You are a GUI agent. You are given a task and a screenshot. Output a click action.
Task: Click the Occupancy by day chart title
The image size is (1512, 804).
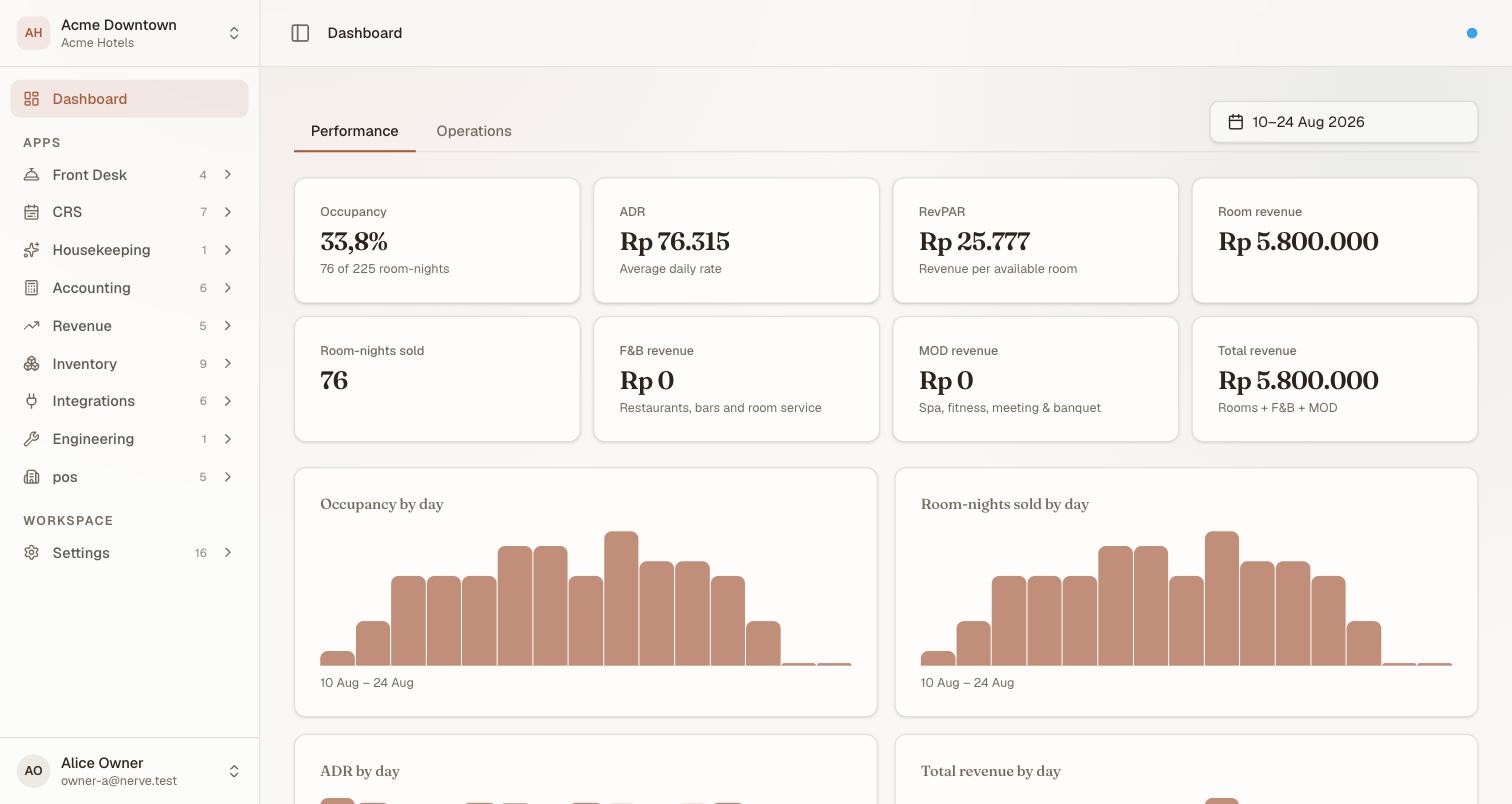(382, 504)
